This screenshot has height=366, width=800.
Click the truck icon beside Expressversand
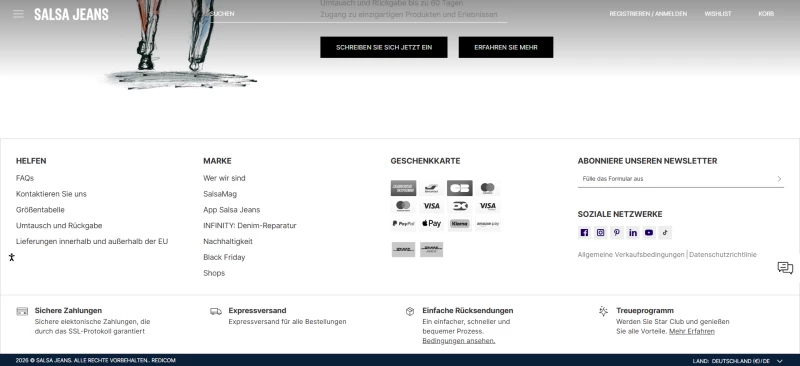(x=216, y=311)
